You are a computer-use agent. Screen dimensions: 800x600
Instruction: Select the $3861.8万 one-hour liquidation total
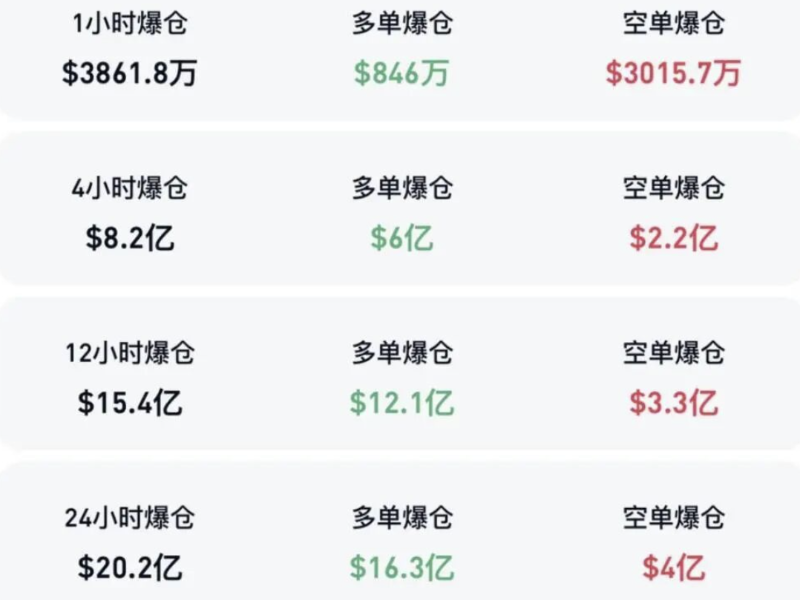click(x=130, y=73)
